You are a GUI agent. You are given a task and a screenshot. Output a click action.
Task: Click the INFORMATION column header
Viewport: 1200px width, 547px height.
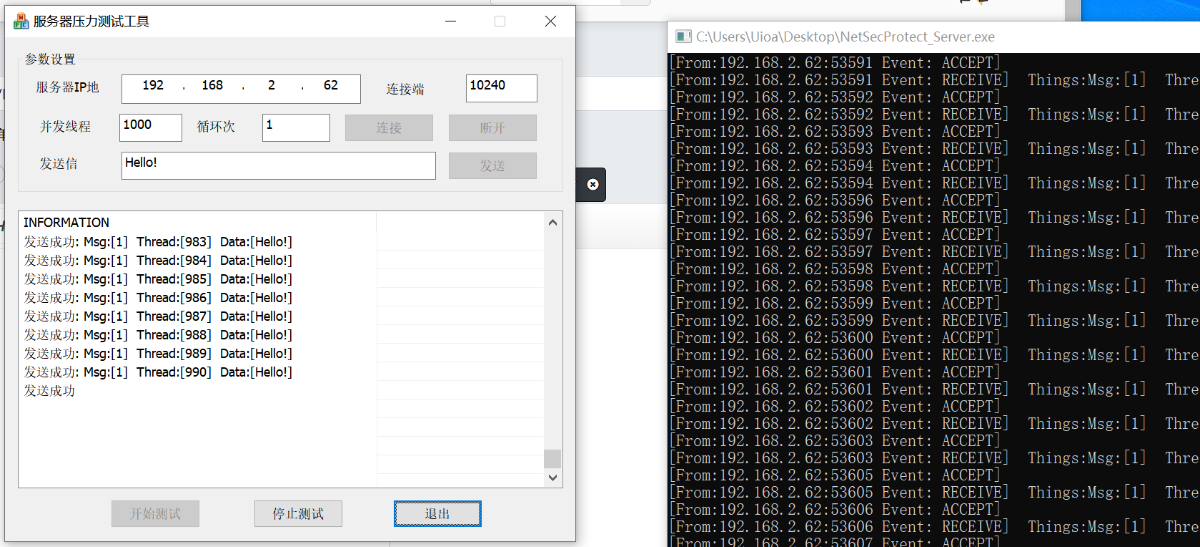(x=197, y=223)
